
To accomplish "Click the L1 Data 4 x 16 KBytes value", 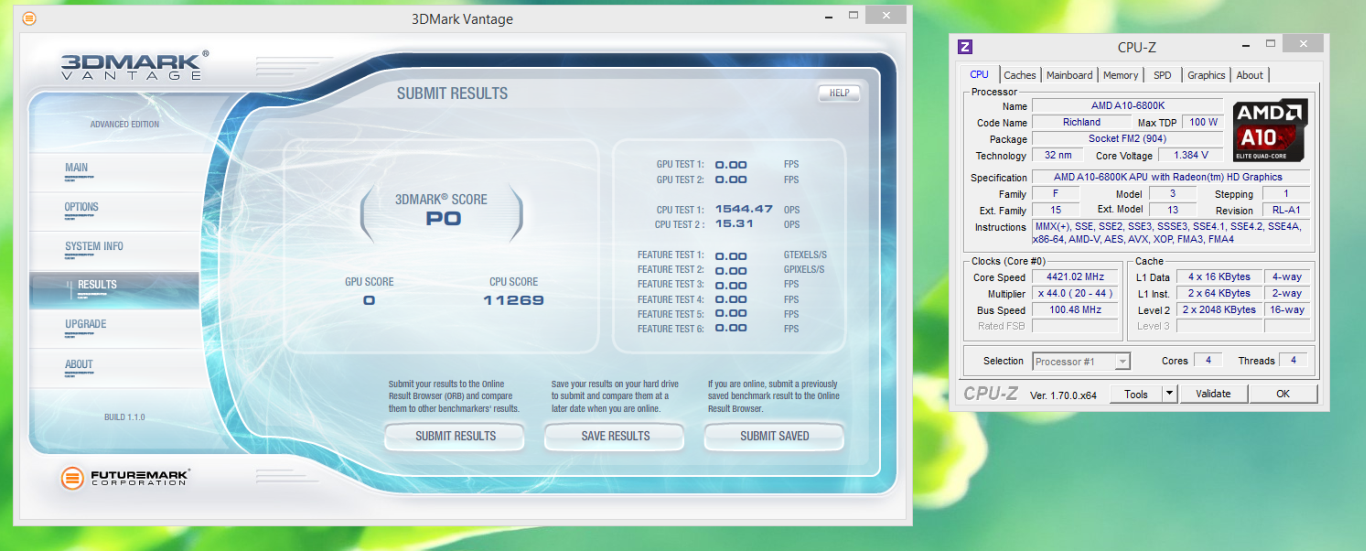I will click(1218, 277).
